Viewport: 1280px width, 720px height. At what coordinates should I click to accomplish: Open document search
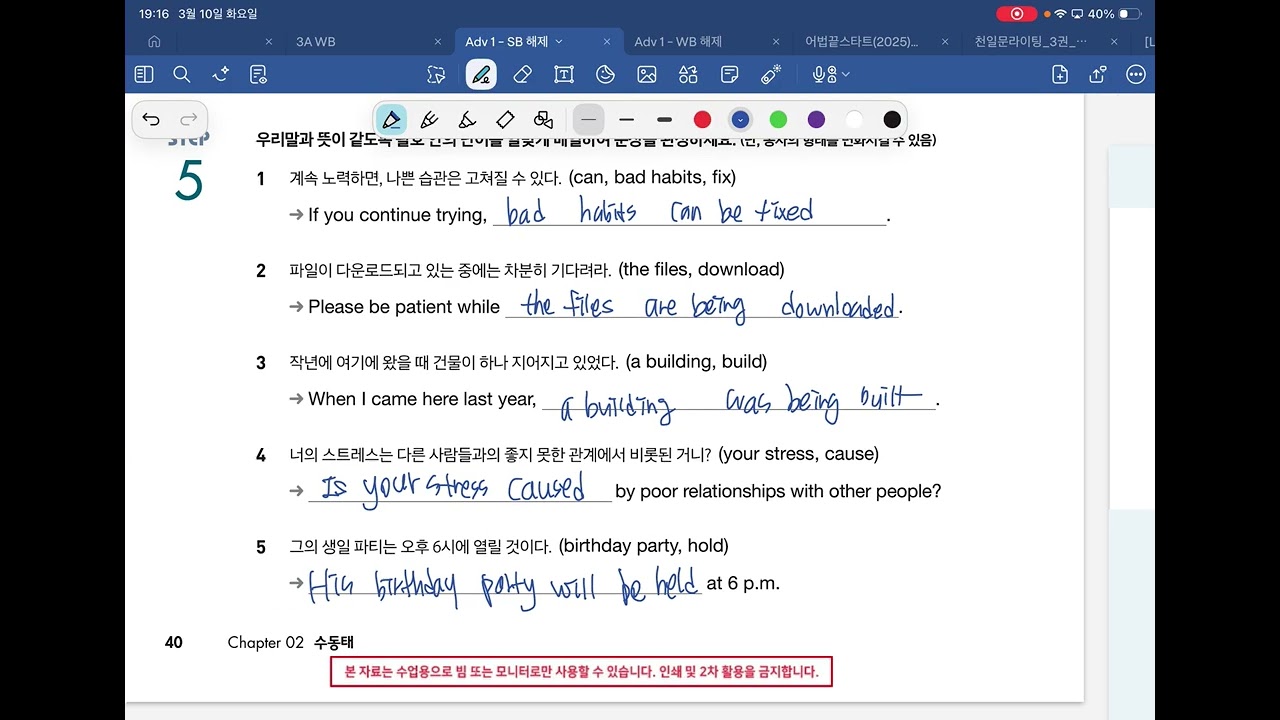coord(182,74)
